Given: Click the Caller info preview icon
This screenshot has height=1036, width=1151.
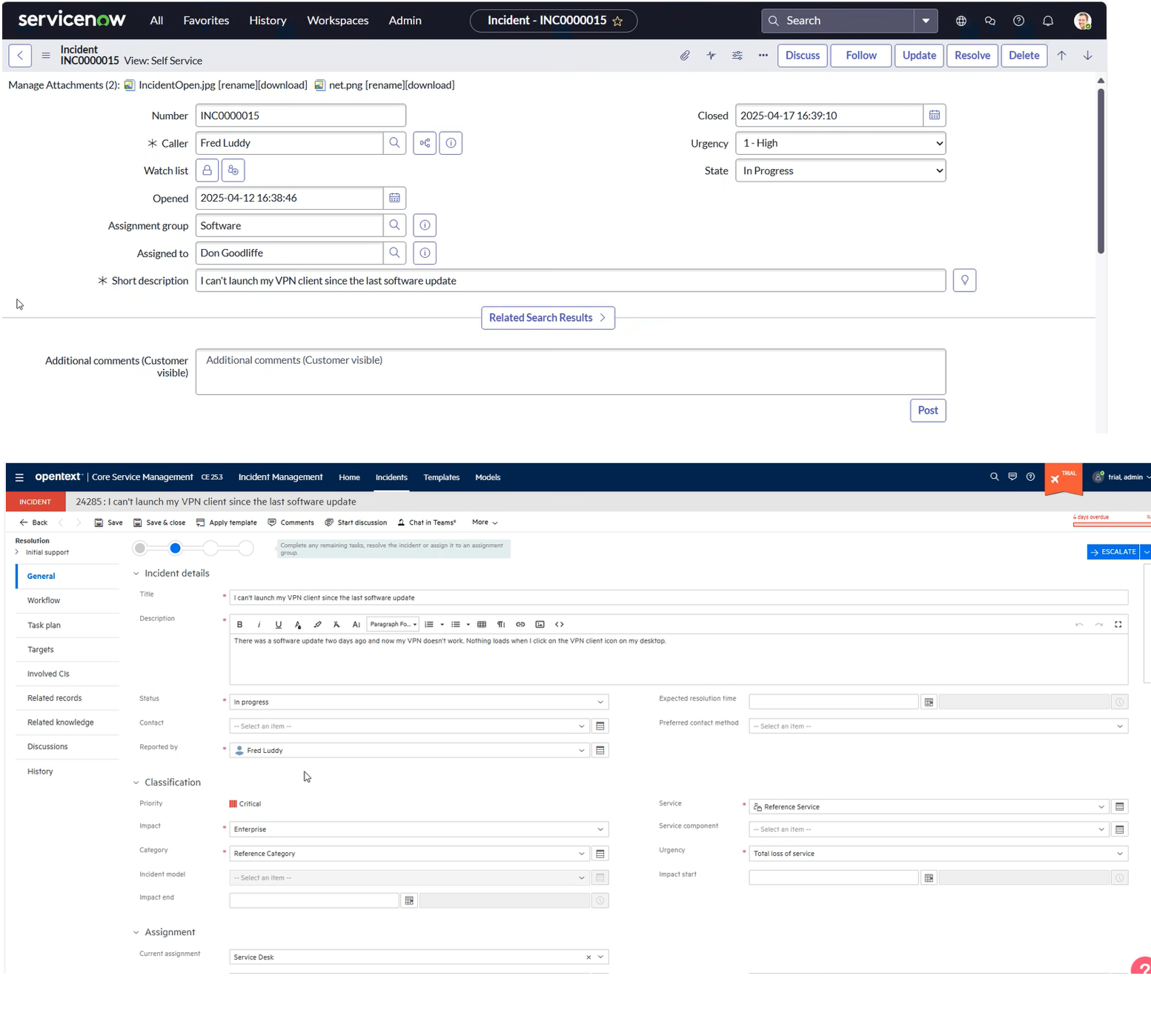Looking at the screenshot, I should pyautogui.click(x=451, y=143).
